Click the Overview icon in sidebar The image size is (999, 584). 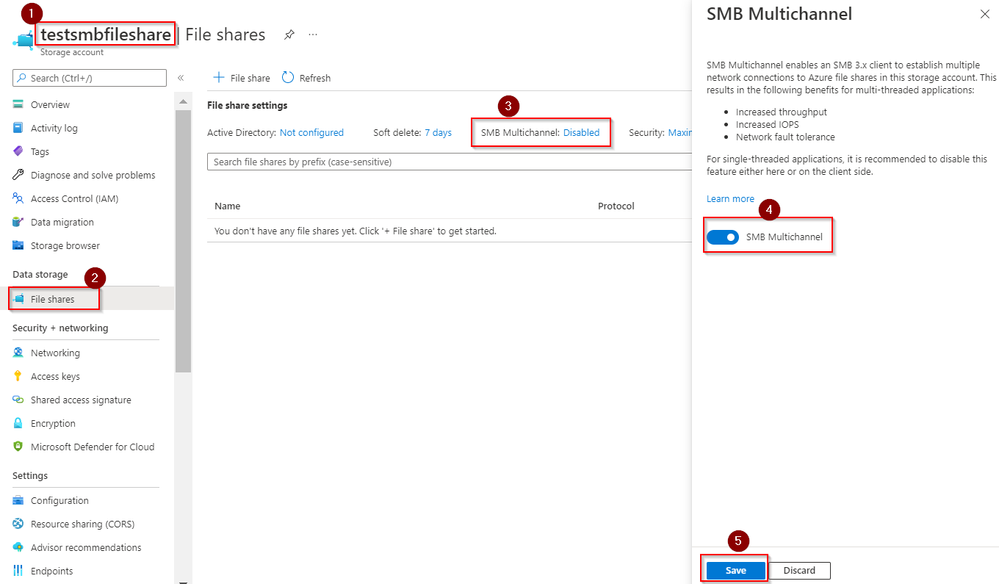(18, 104)
